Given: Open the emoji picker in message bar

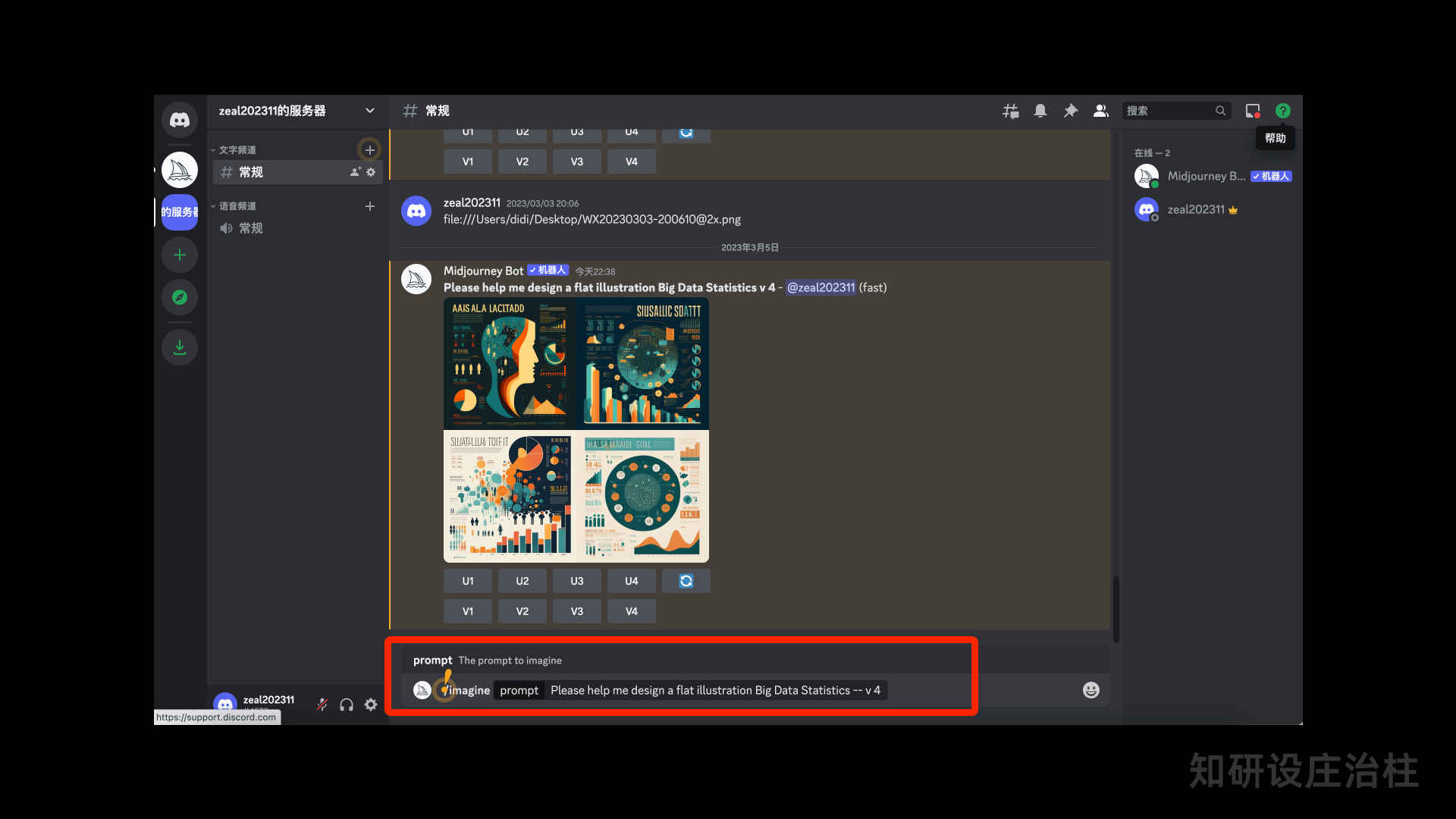Looking at the screenshot, I should click(x=1090, y=690).
